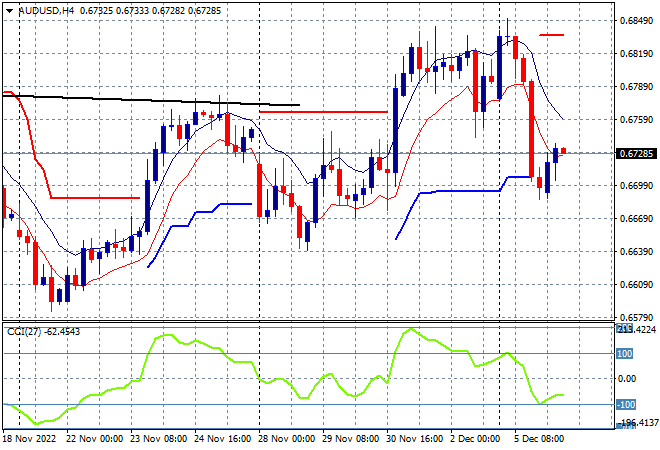Click the 0.66690 price axis label
The image size is (660, 450).
[636, 218]
